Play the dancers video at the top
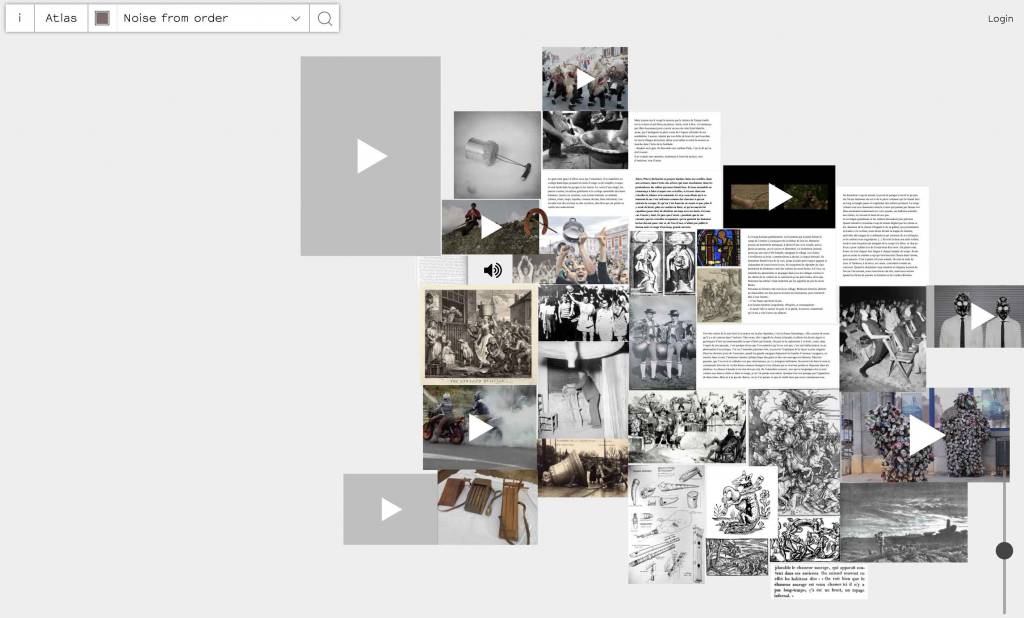Image resolution: width=1024 pixels, height=618 pixels. (584, 78)
